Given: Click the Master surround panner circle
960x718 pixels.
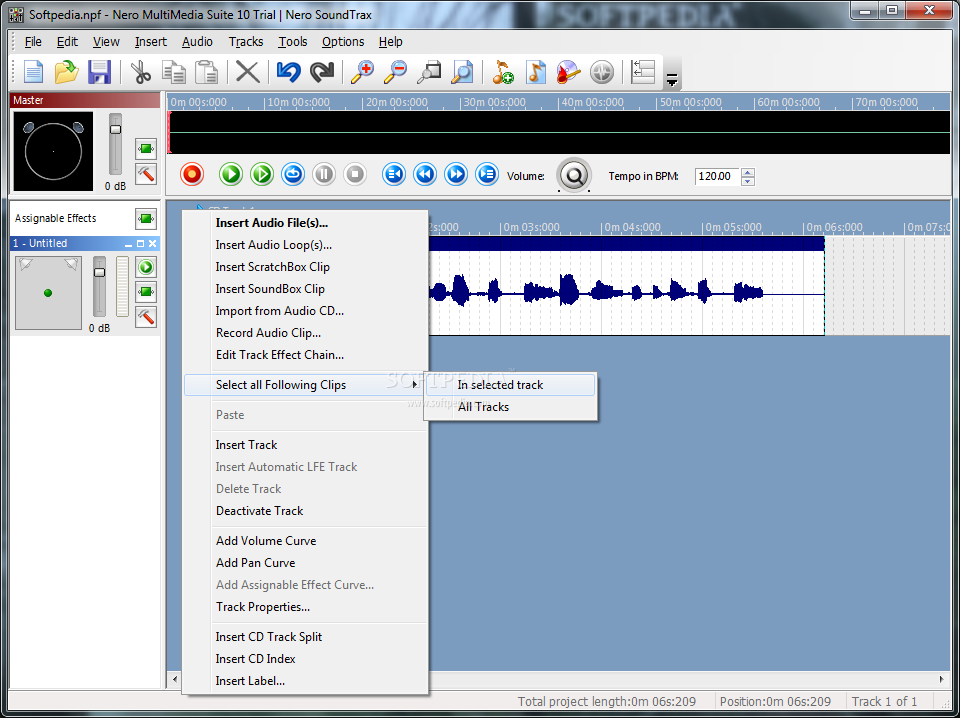Looking at the screenshot, I should (53, 151).
